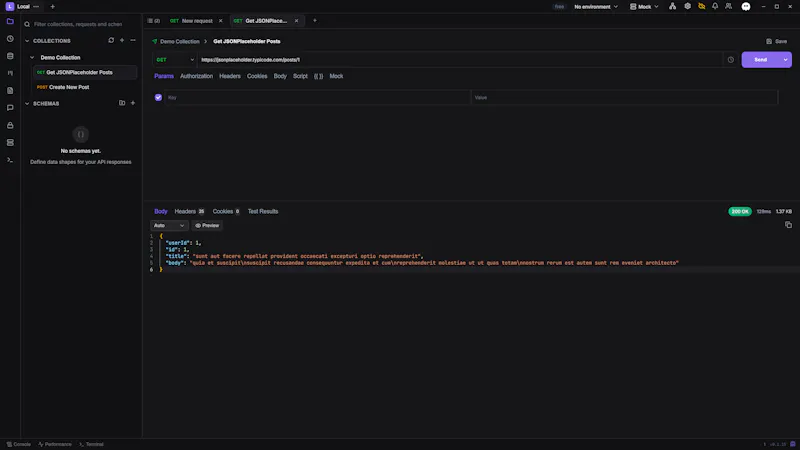
Task: Open the No environment dropdown
Action: (x=596, y=7)
